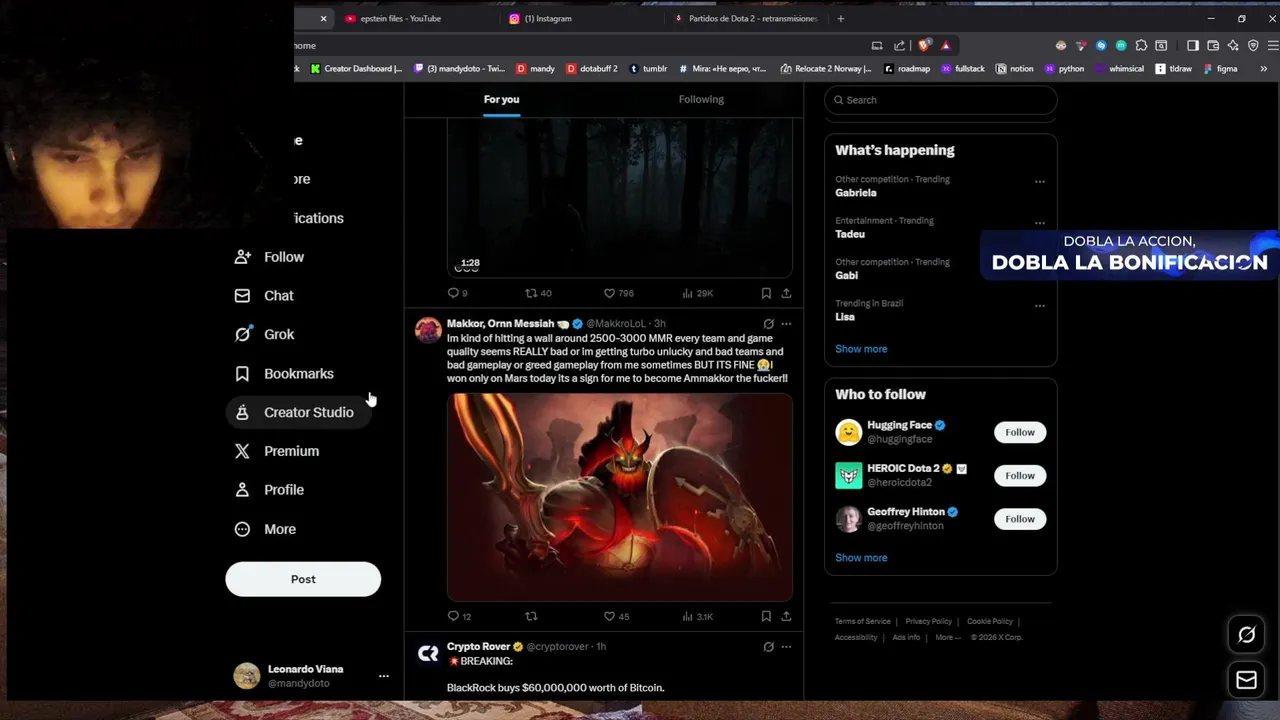Click the Search field

[940, 100]
